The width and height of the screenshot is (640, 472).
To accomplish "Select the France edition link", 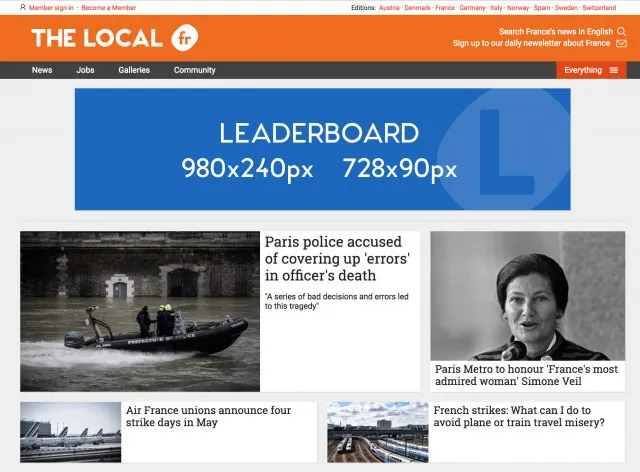I will pyautogui.click(x=445, y=8).
